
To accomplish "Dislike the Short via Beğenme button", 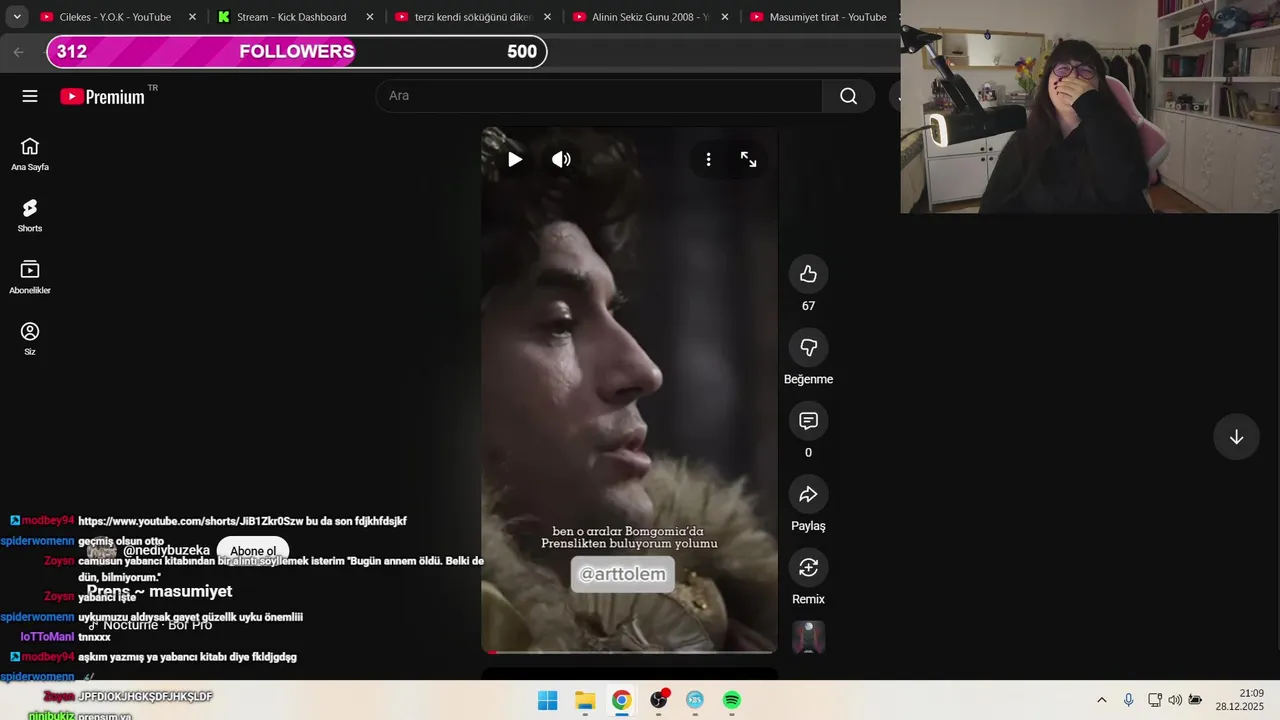I will point(808,347).
